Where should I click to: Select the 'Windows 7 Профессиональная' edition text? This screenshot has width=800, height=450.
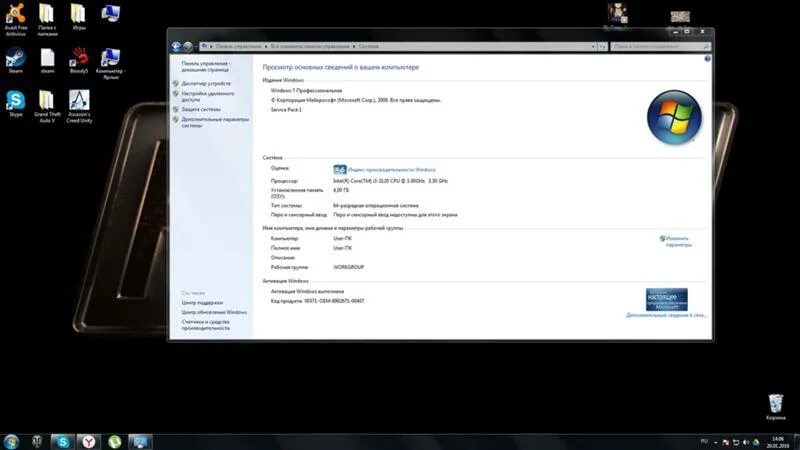pos(306,90)
